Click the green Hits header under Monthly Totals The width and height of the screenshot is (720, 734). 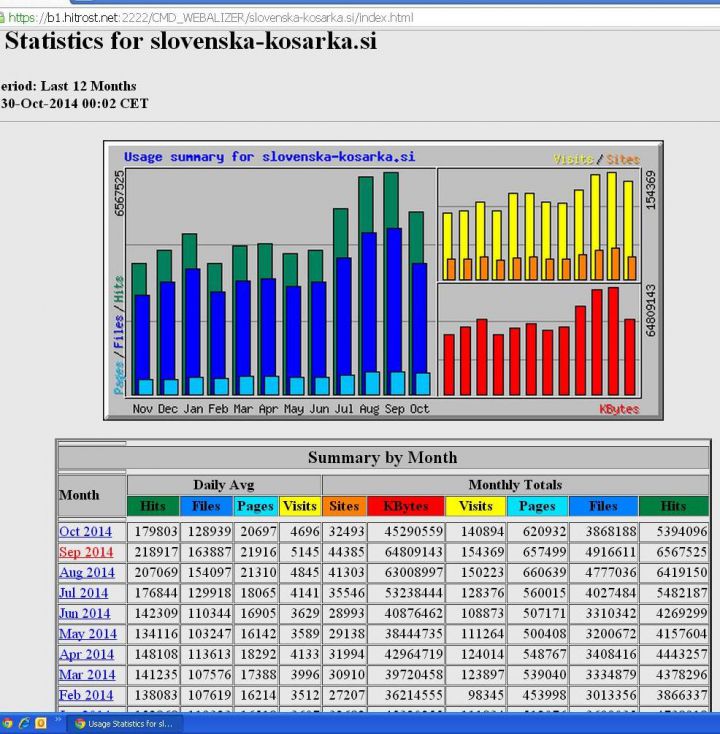coord(674,506)
